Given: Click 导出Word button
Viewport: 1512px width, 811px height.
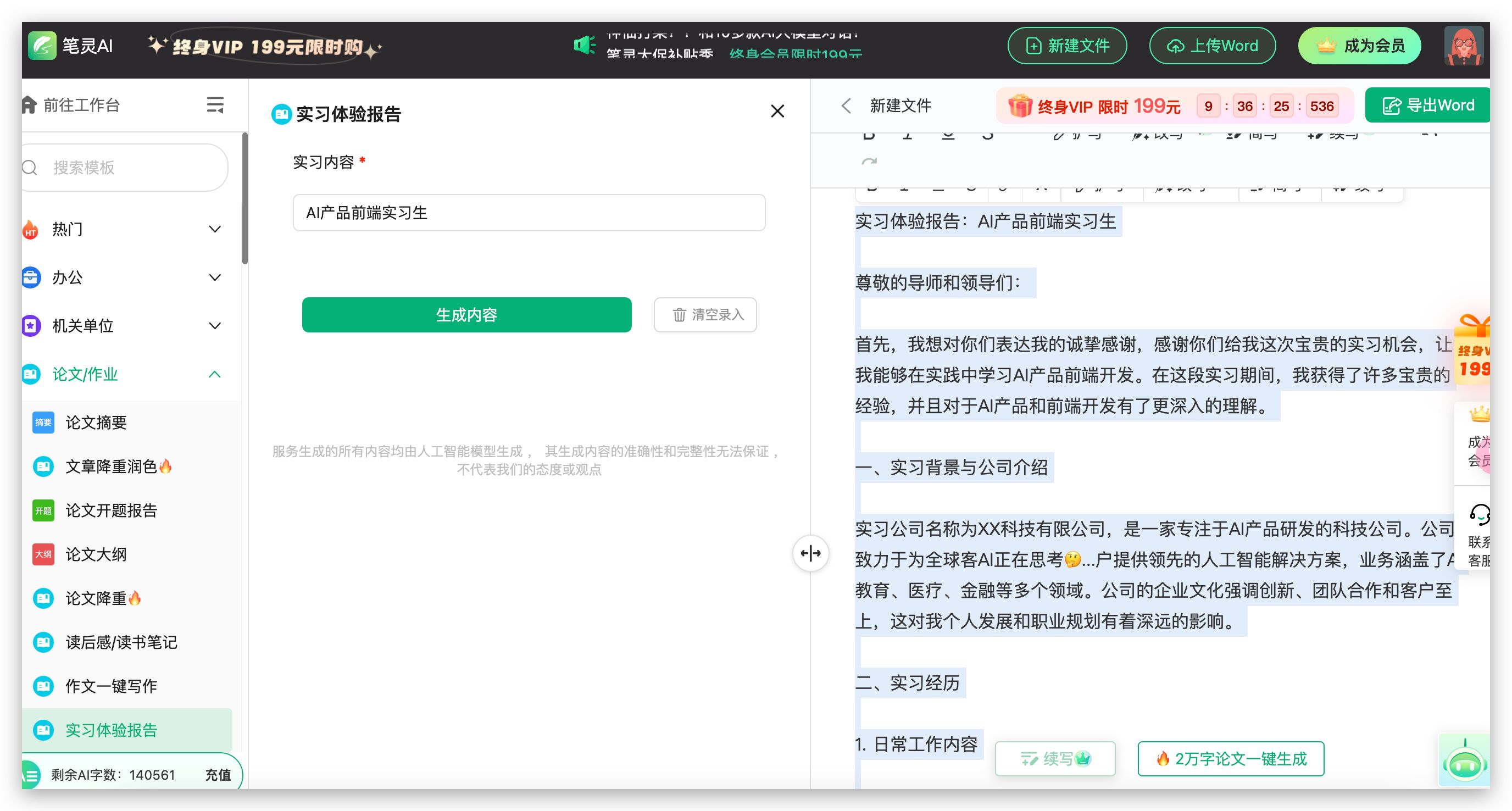Looking at the screenshot, I should (x=1427, y=105).
